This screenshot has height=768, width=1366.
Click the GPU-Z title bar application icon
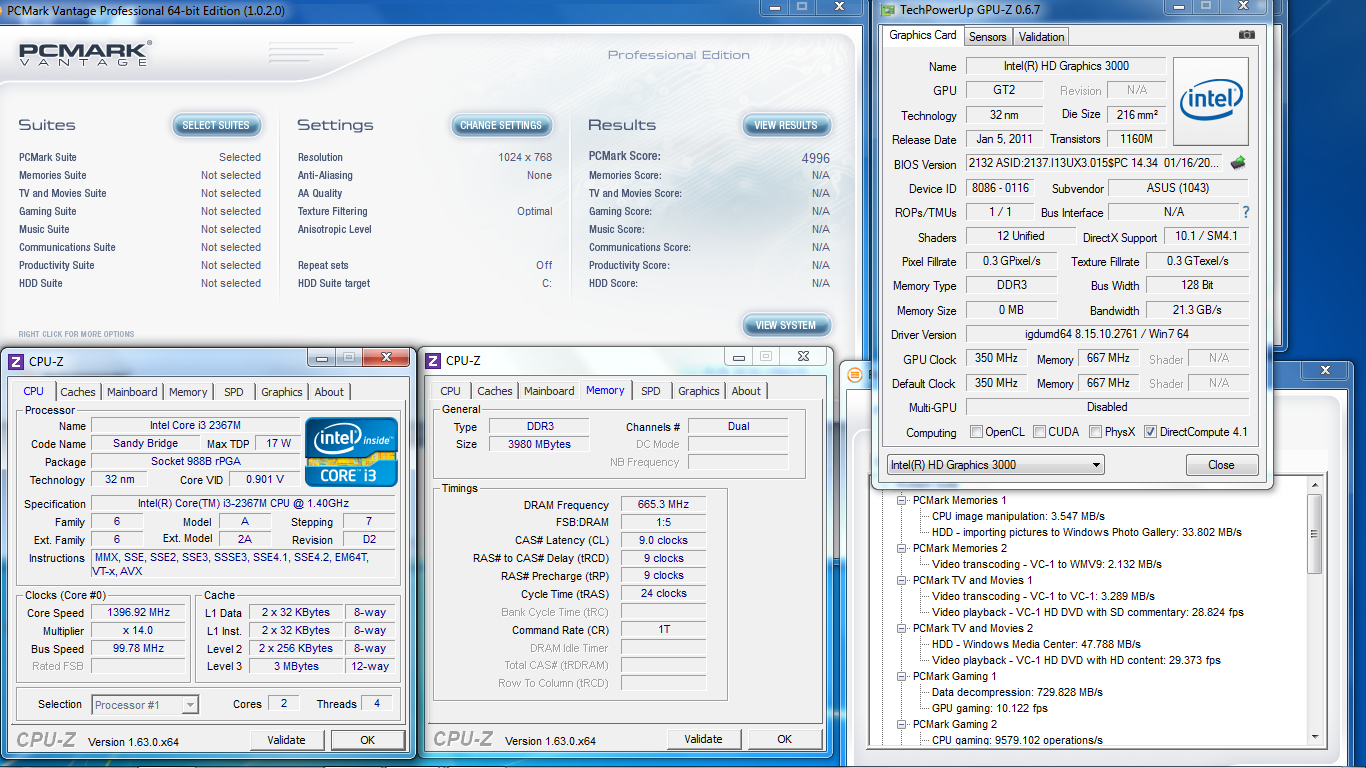click(x=887, y=10)
